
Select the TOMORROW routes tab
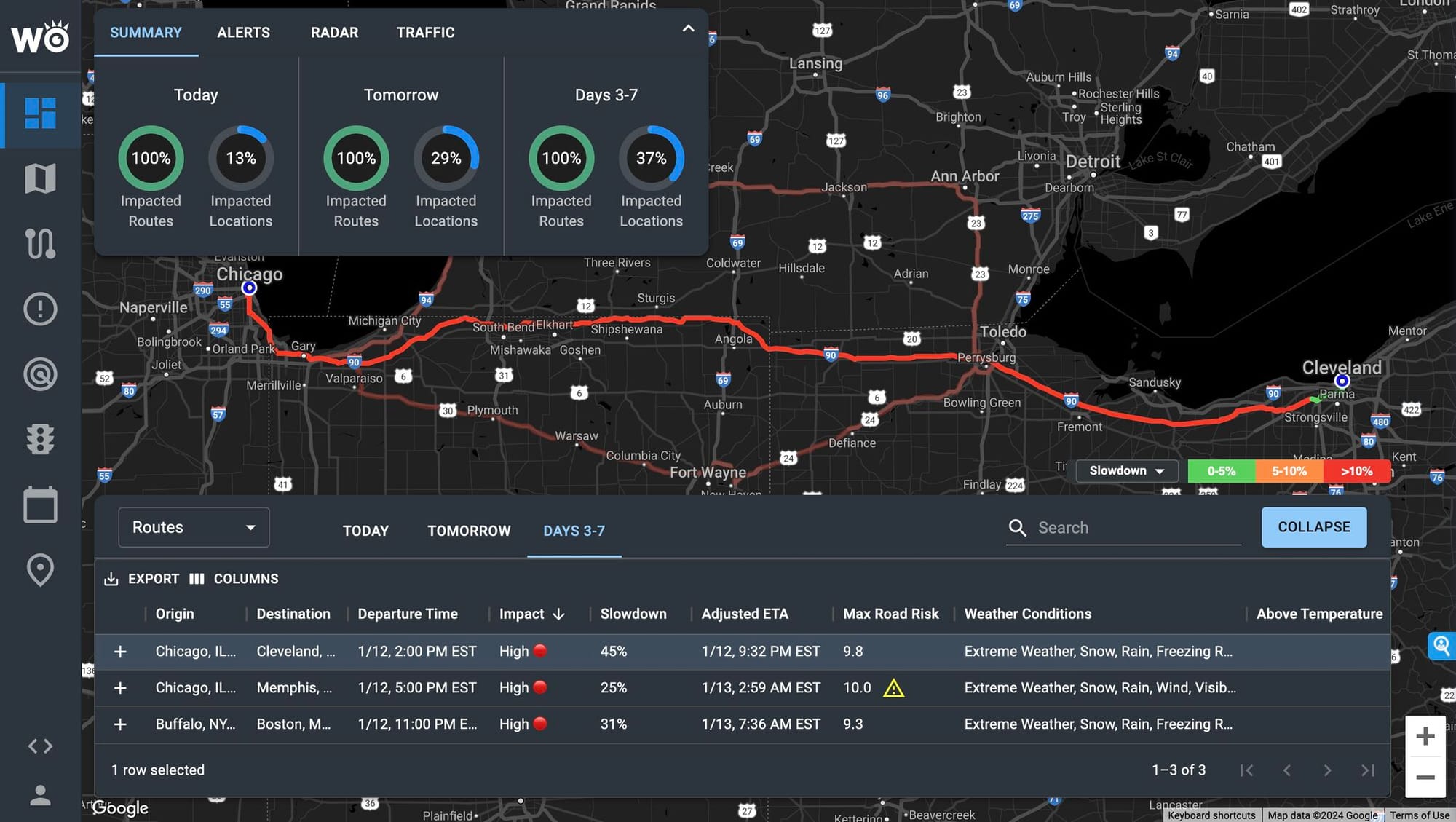point(469,531)
